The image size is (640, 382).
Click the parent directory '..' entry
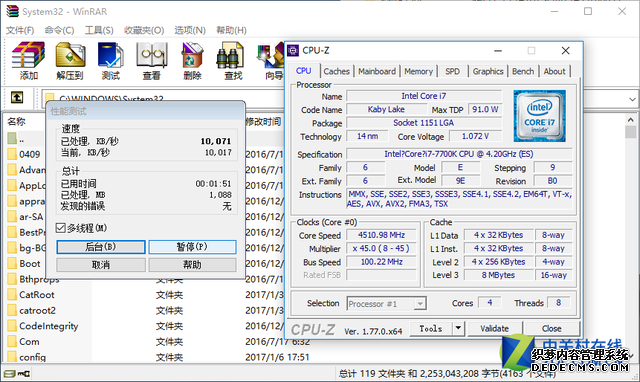point(16,139)
